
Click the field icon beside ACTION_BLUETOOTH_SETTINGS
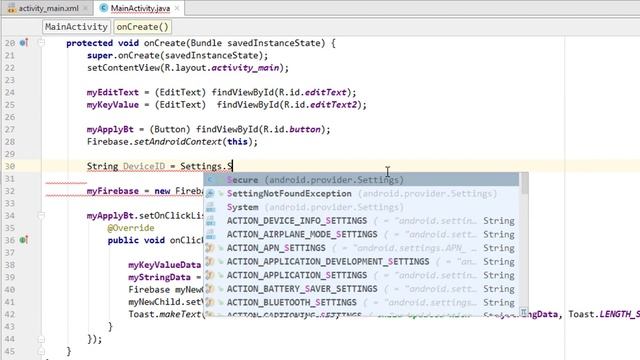tap(211, 302)
